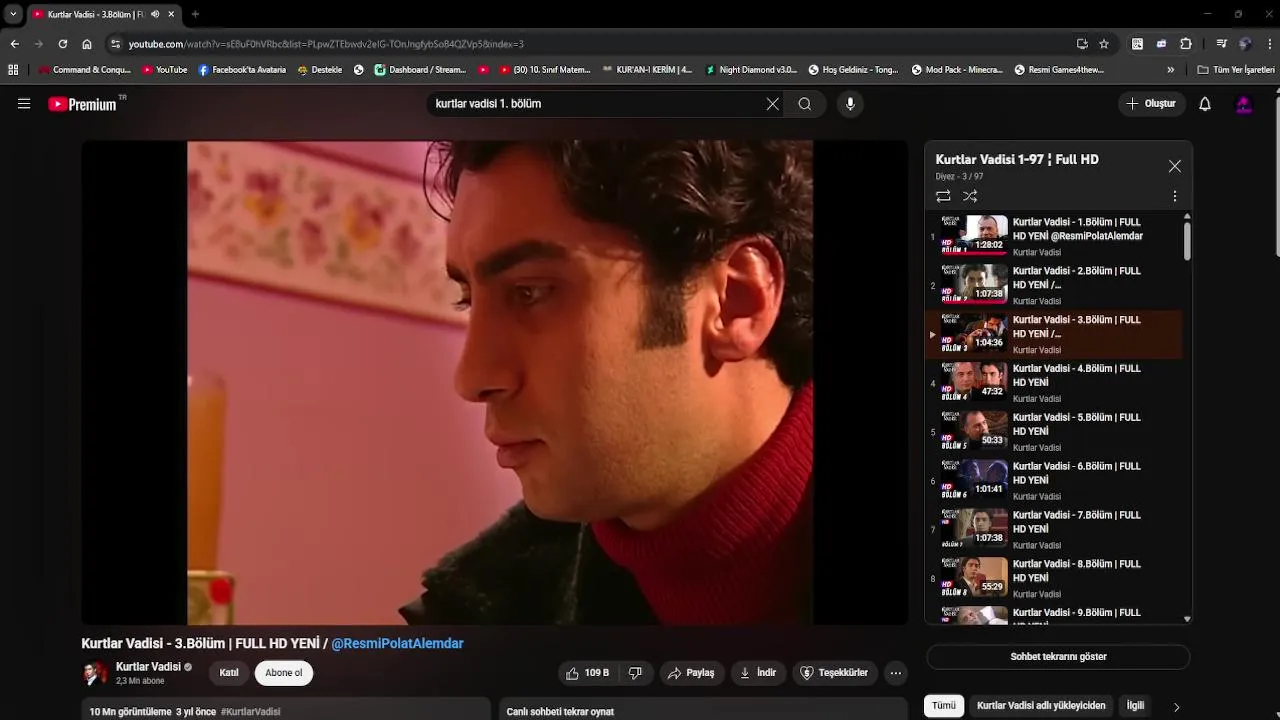This screenshot has height=720, width=1280.
Task: Open the account avatar menu
Action: click(x=1244, y=104)
